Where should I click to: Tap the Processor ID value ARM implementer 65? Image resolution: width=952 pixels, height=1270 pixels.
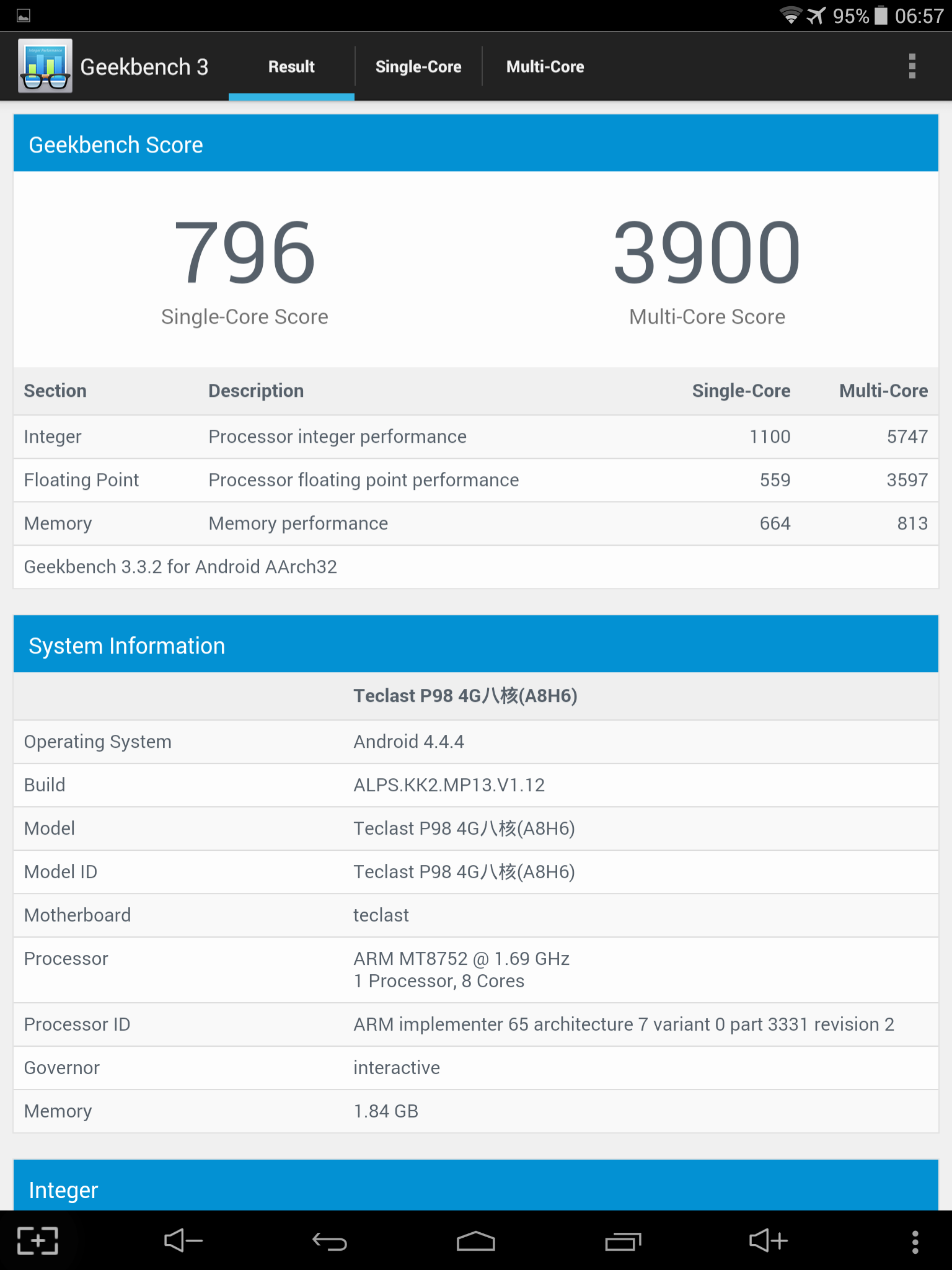pos(624,1024)
